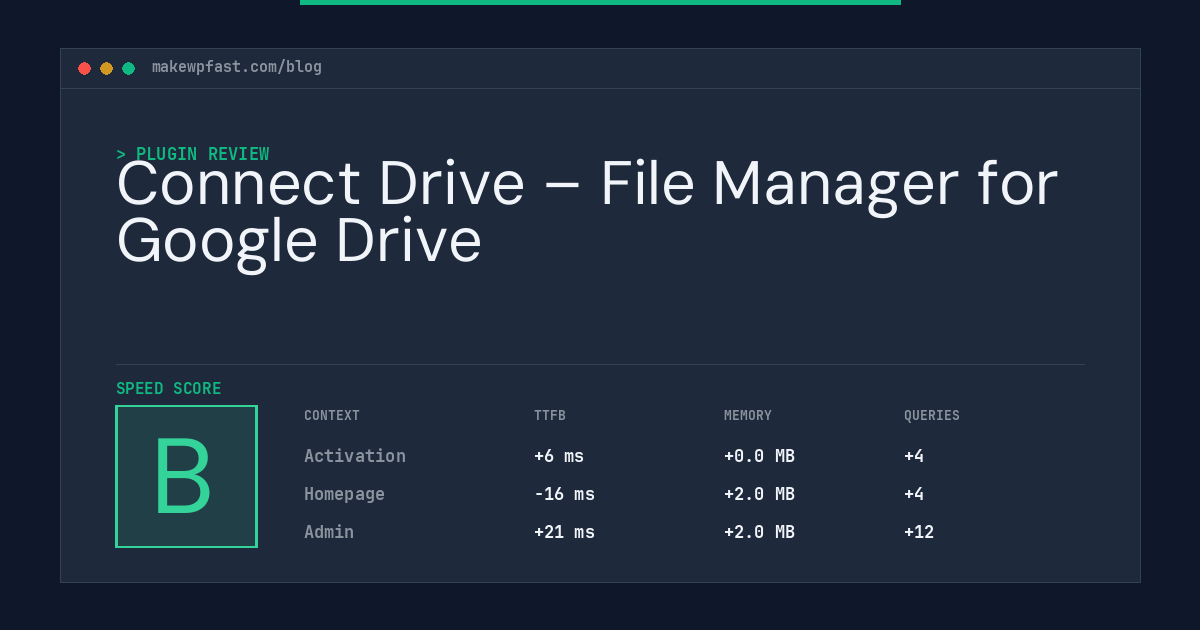
Task: Click the Activation '+4' queries value
Action: [914, 456]
